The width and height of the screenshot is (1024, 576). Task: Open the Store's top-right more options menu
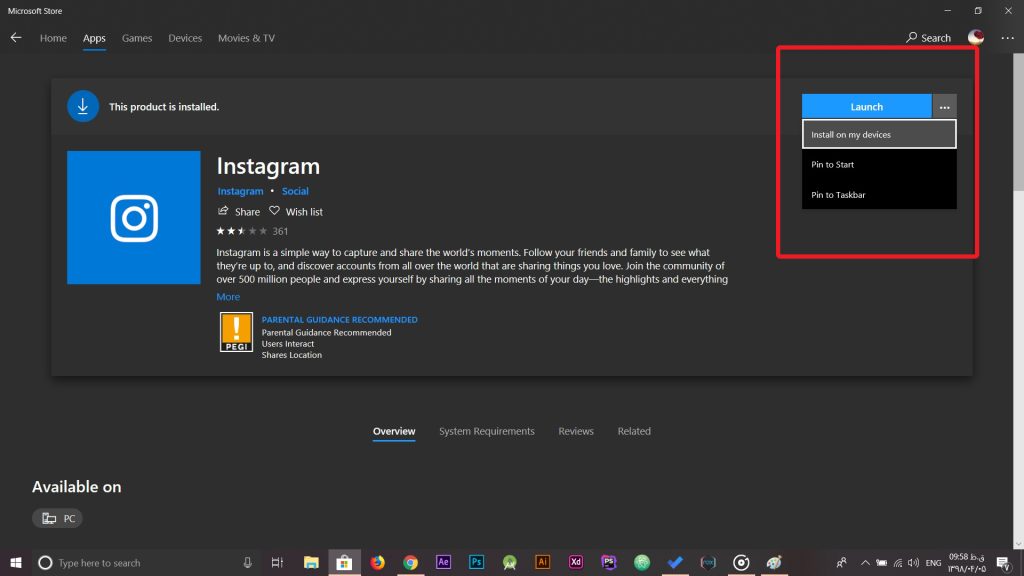[1007, 38]
